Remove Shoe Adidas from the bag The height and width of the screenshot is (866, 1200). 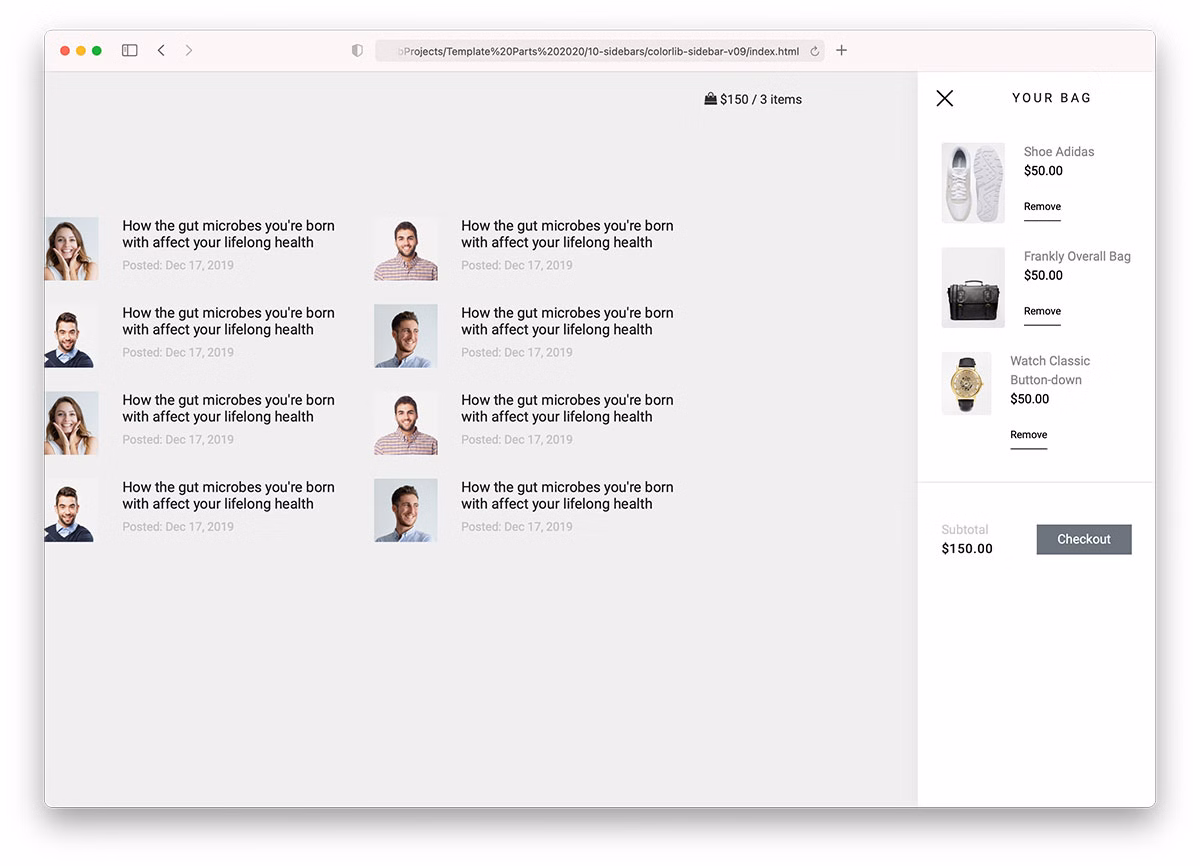[1042, 207]
